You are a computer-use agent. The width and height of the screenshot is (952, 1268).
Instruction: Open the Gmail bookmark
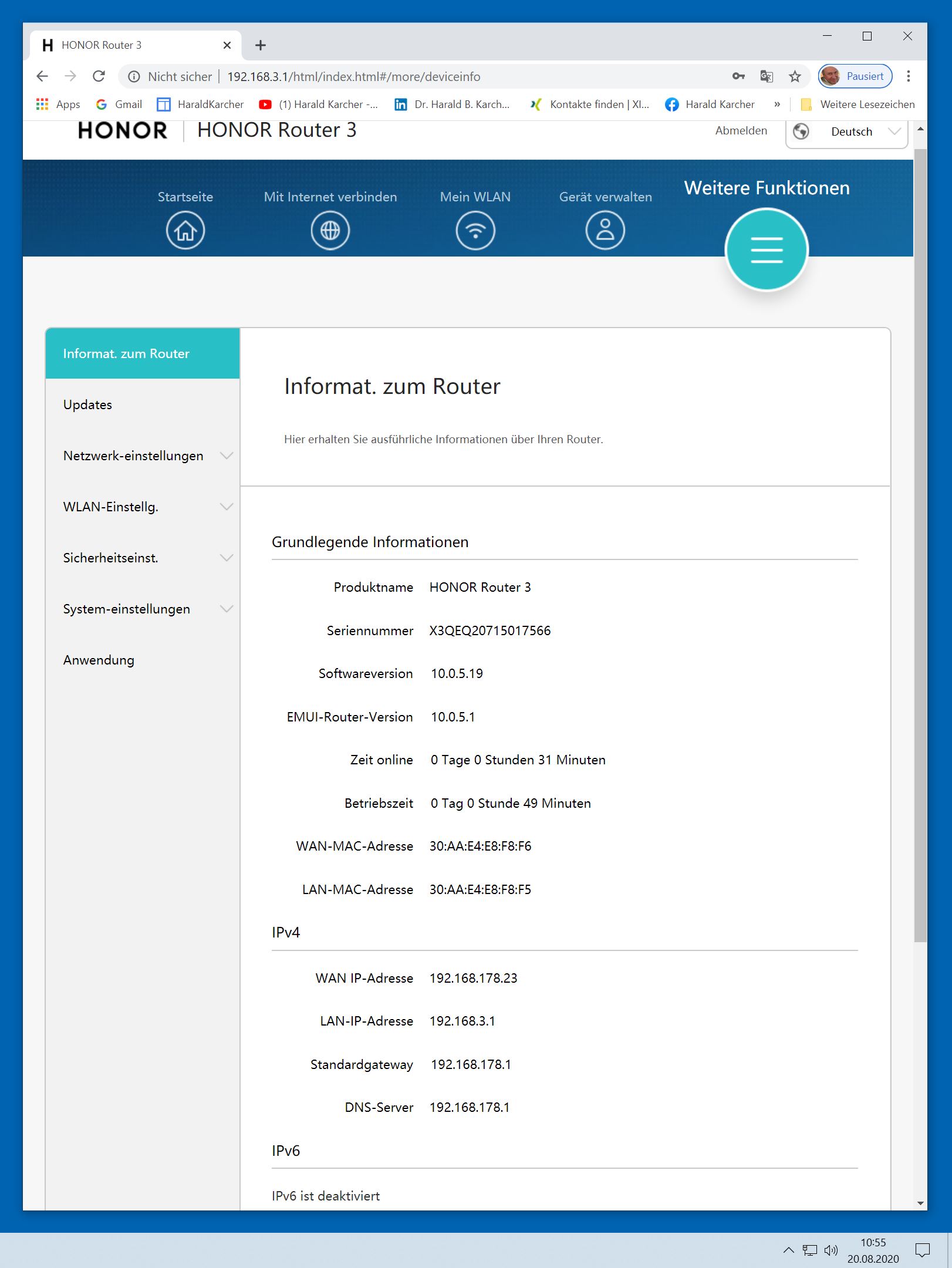pos(119,104)
